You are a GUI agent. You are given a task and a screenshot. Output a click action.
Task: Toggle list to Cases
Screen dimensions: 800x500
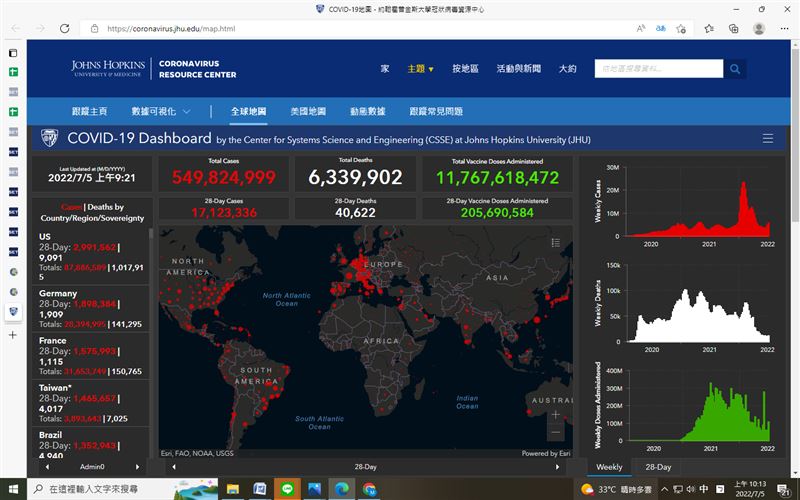pos(71,207)
